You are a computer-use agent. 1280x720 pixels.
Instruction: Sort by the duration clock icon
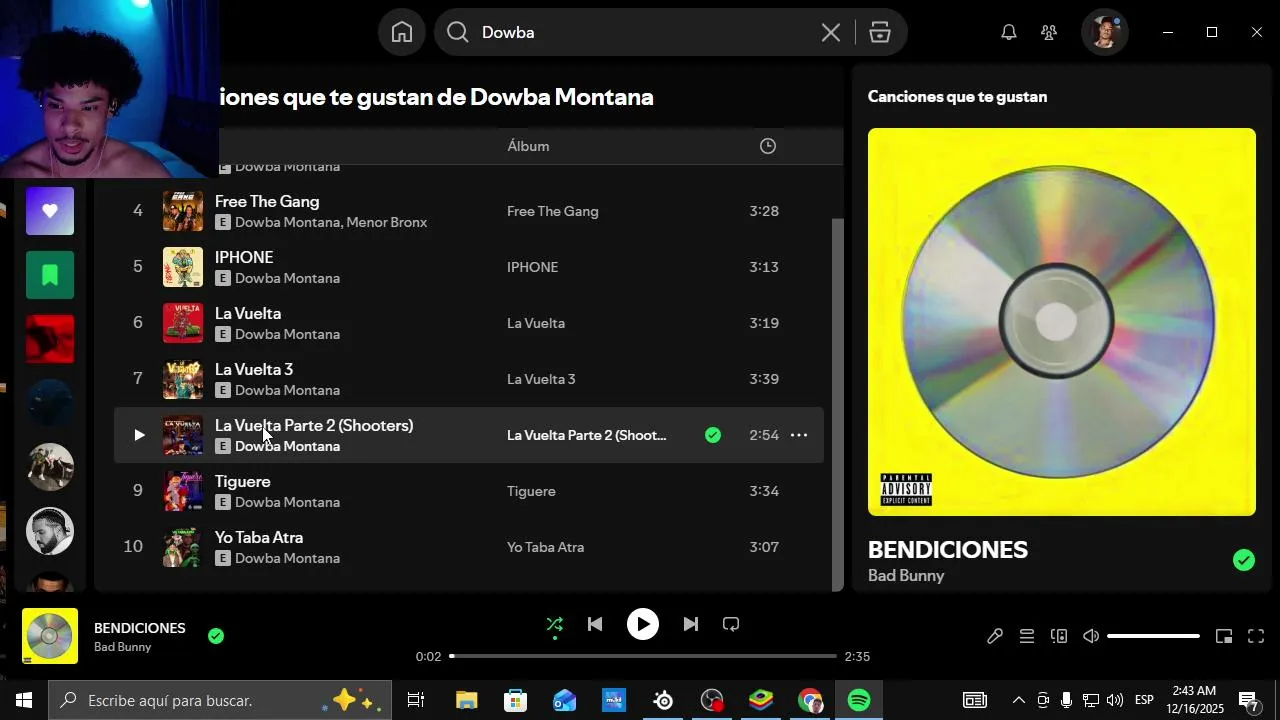pyautogui.click(x=768, y=146)
